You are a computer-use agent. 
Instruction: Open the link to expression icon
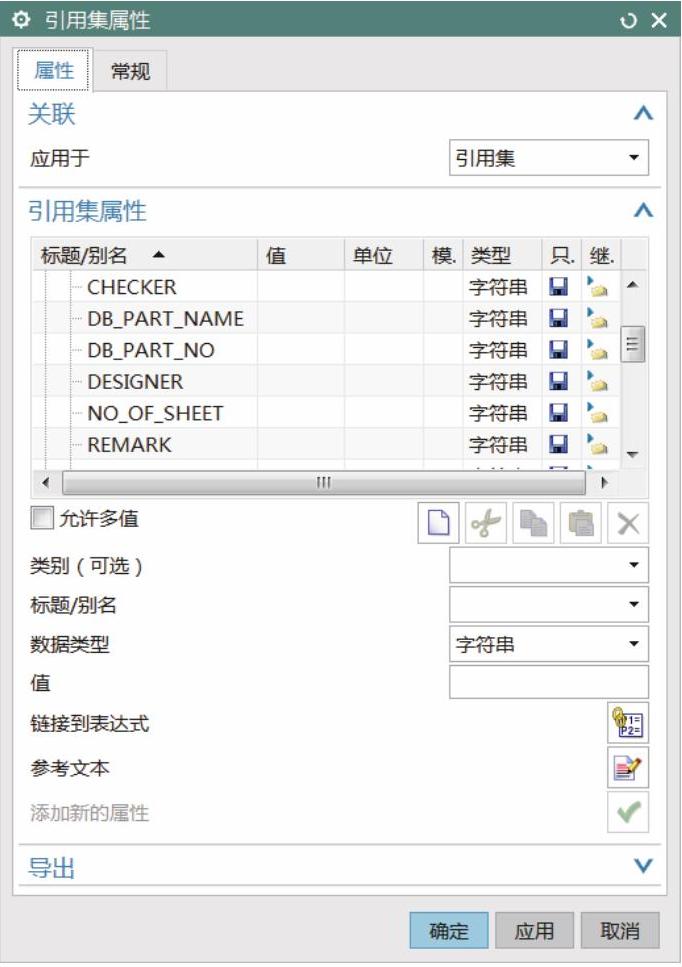point(628,723)
